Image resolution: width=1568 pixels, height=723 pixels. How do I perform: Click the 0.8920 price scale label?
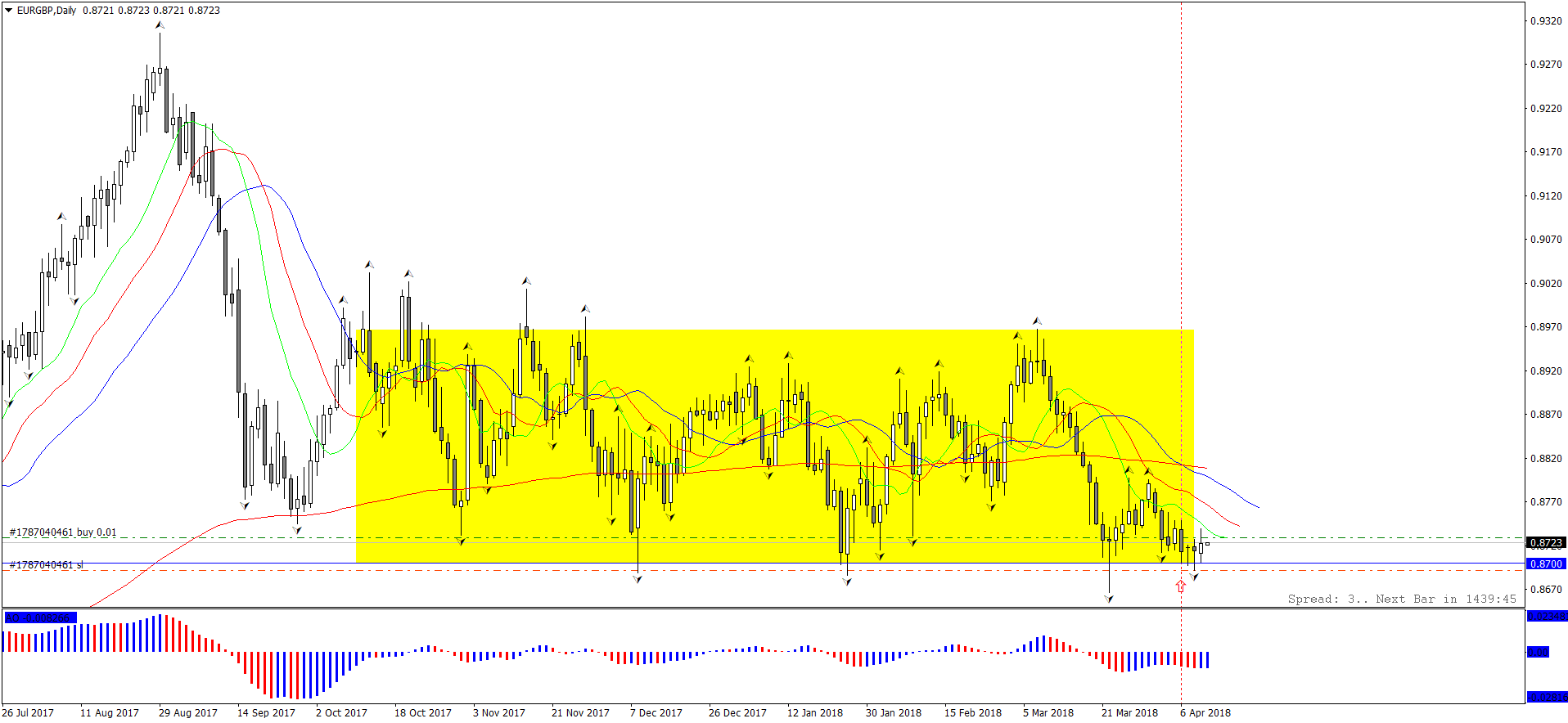coord(1546,371)
